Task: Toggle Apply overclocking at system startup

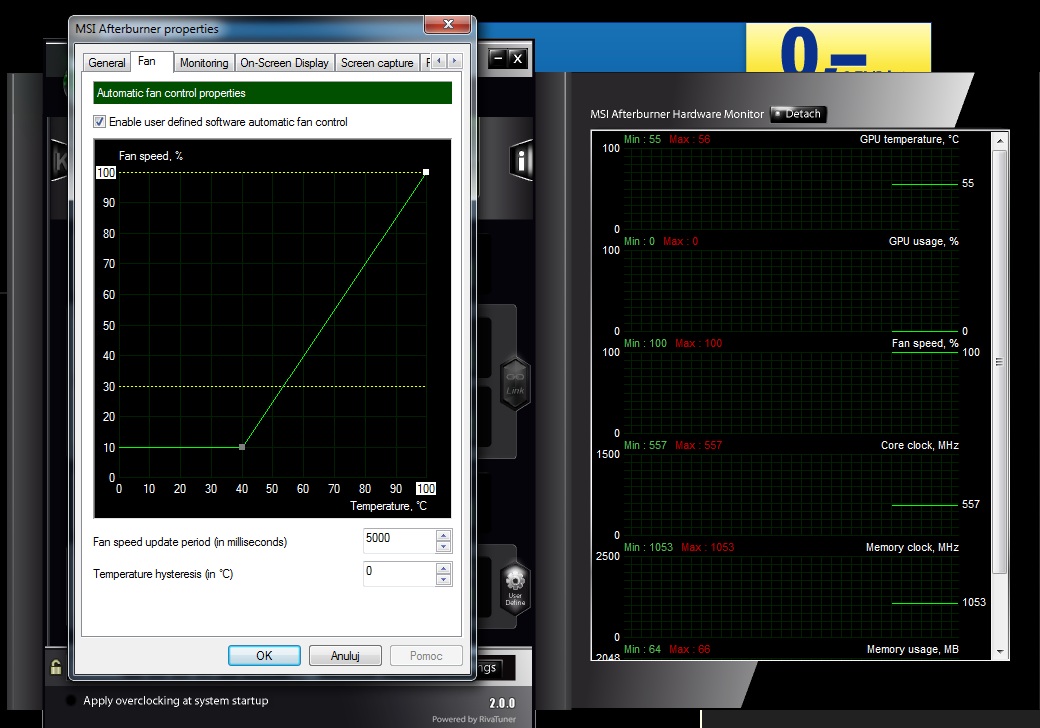Action: (70, 700)
